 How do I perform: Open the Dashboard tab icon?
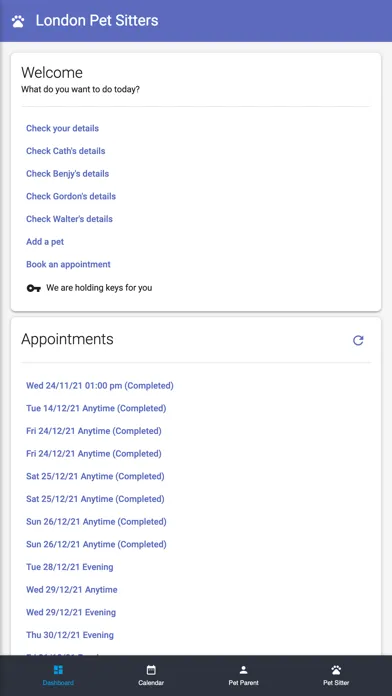click(58, 669)
